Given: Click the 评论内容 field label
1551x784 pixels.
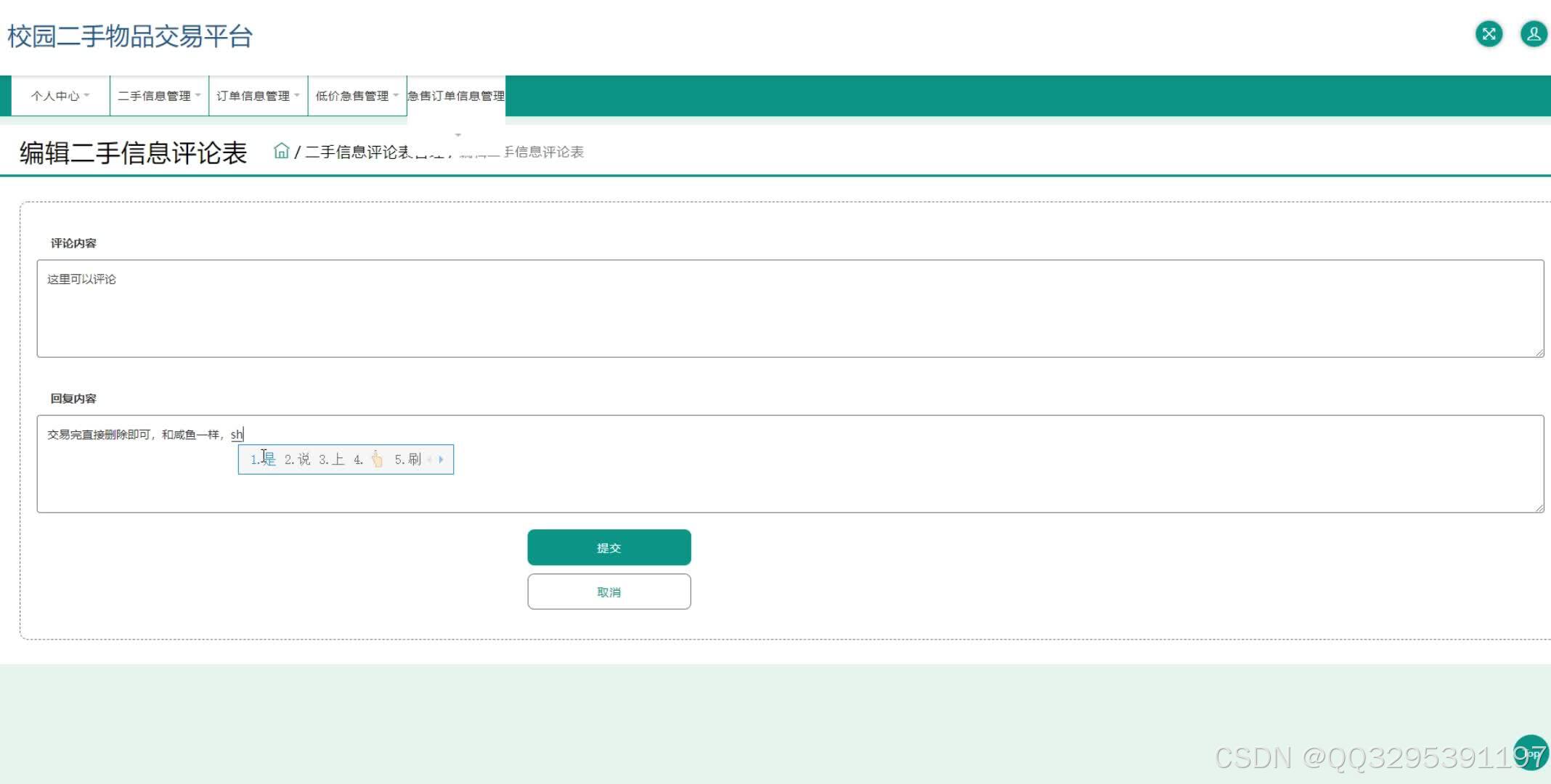Looking at the screenshot, I should 73,243.
